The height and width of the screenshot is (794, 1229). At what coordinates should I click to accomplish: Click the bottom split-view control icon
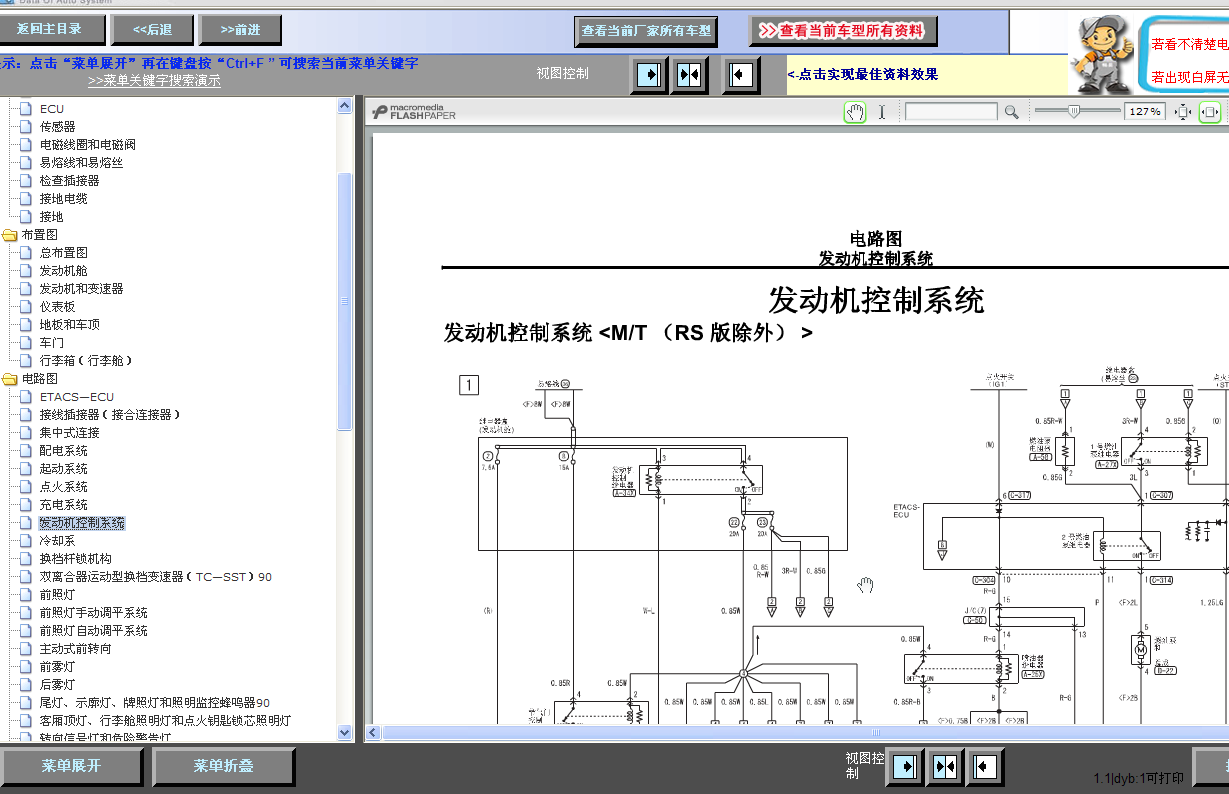tap(945, 766)
